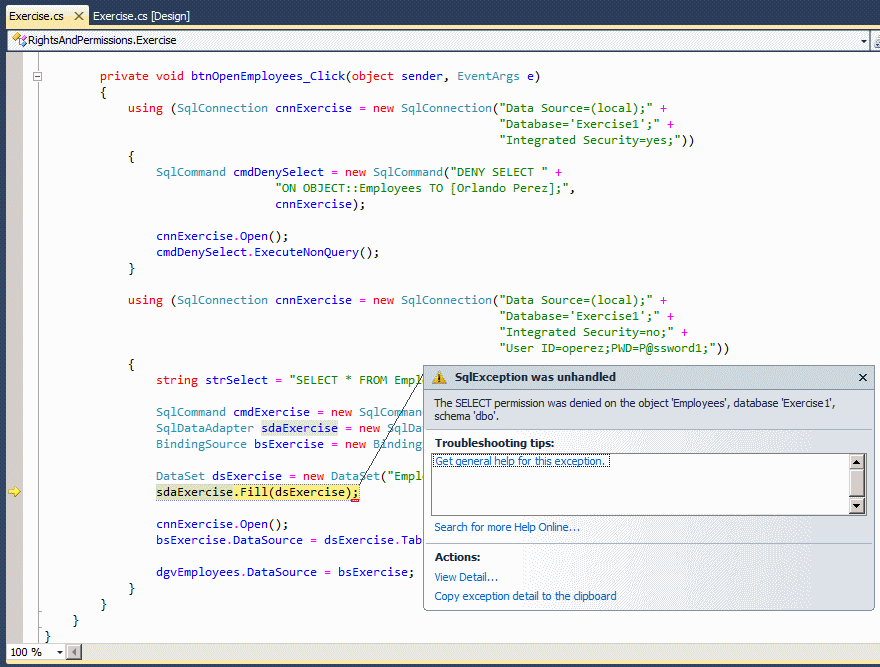The image size is (880, 667).
Task: Collapse the btnOpenEmployees_Click method outline
Action: coord(38,76)
